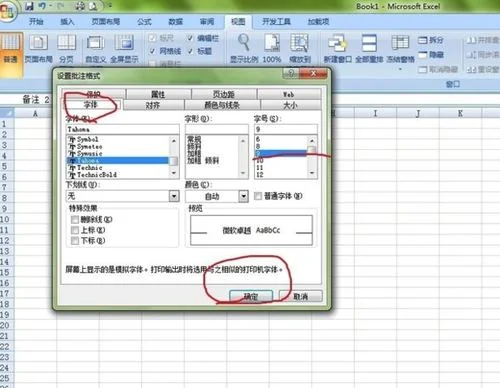Select font size 12 in the list
Viewport: 500px width, 388px height.
(281, 175)
